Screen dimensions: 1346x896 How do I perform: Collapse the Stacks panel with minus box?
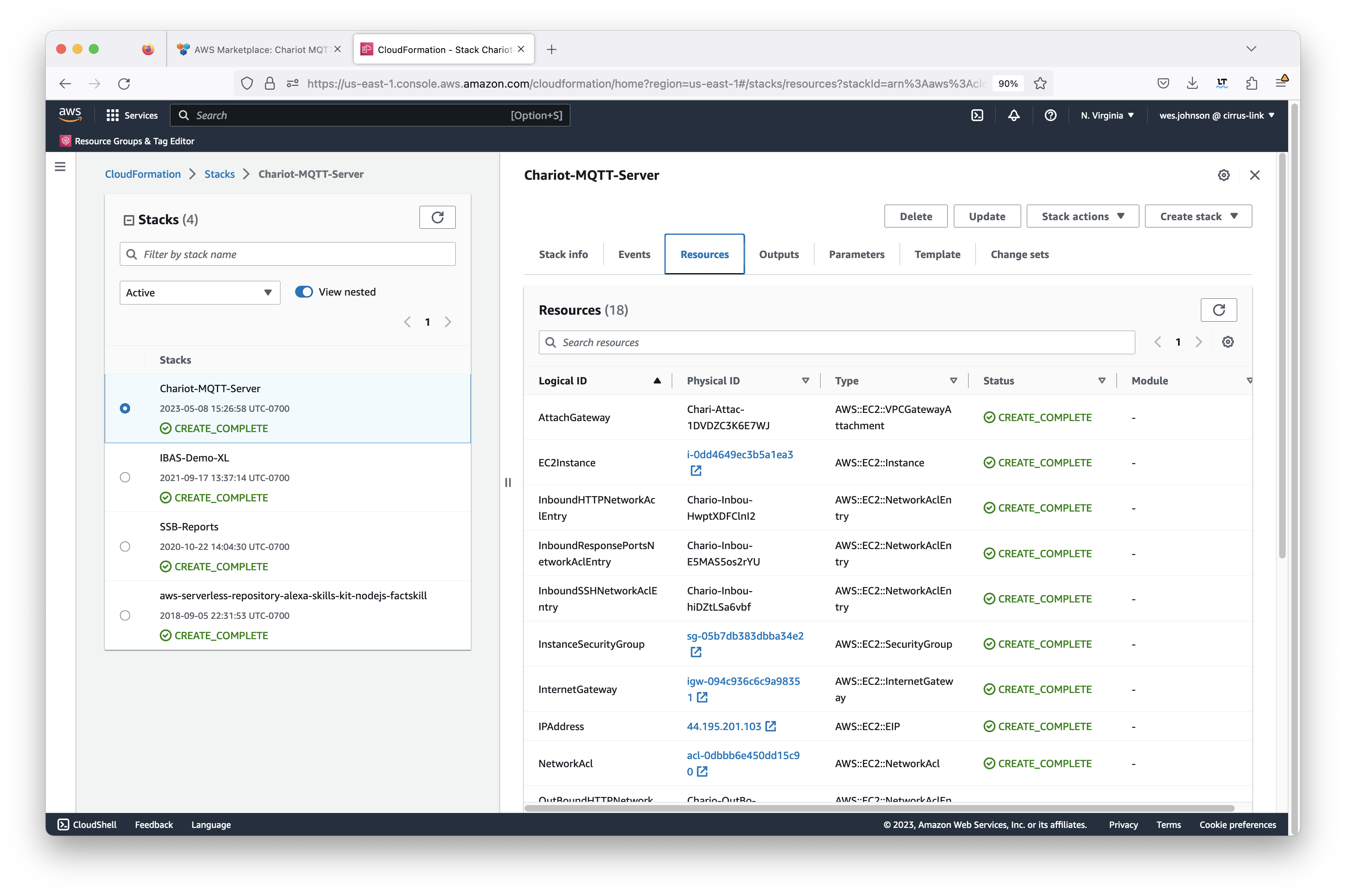point(128,220)
